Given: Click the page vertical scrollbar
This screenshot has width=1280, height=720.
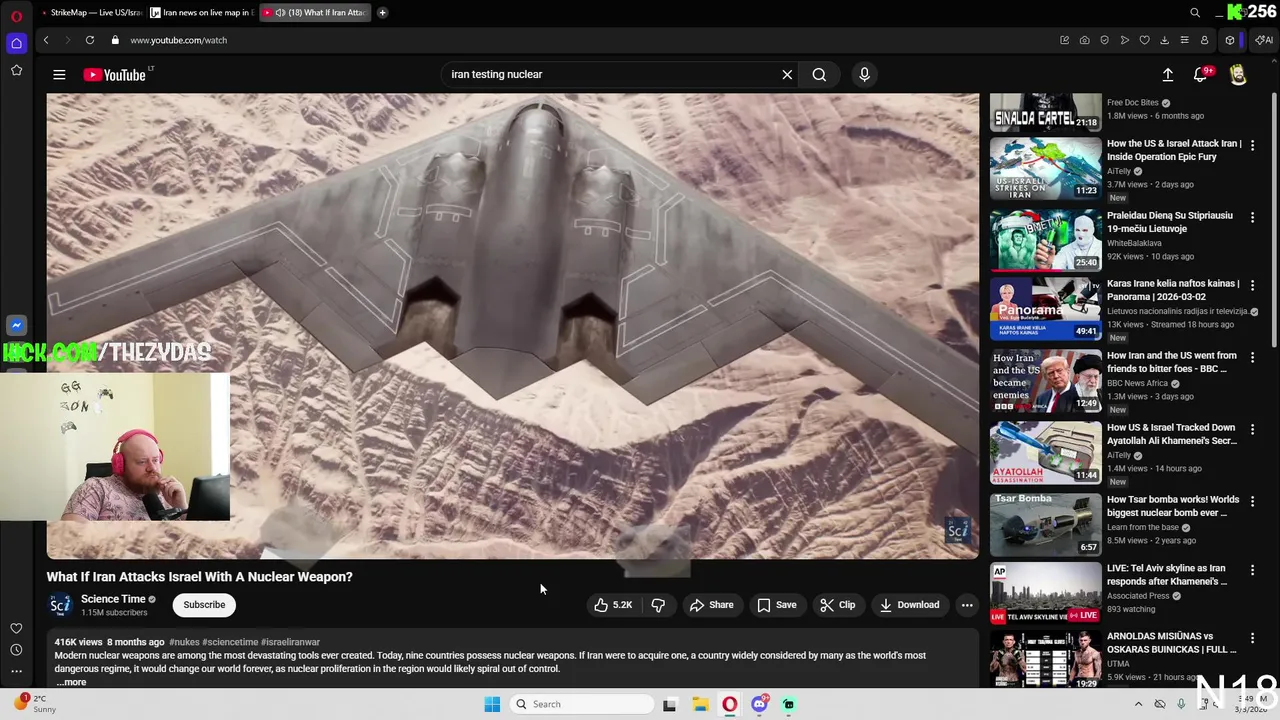Looking at the screenshot, I should [x=1274, y=220].
